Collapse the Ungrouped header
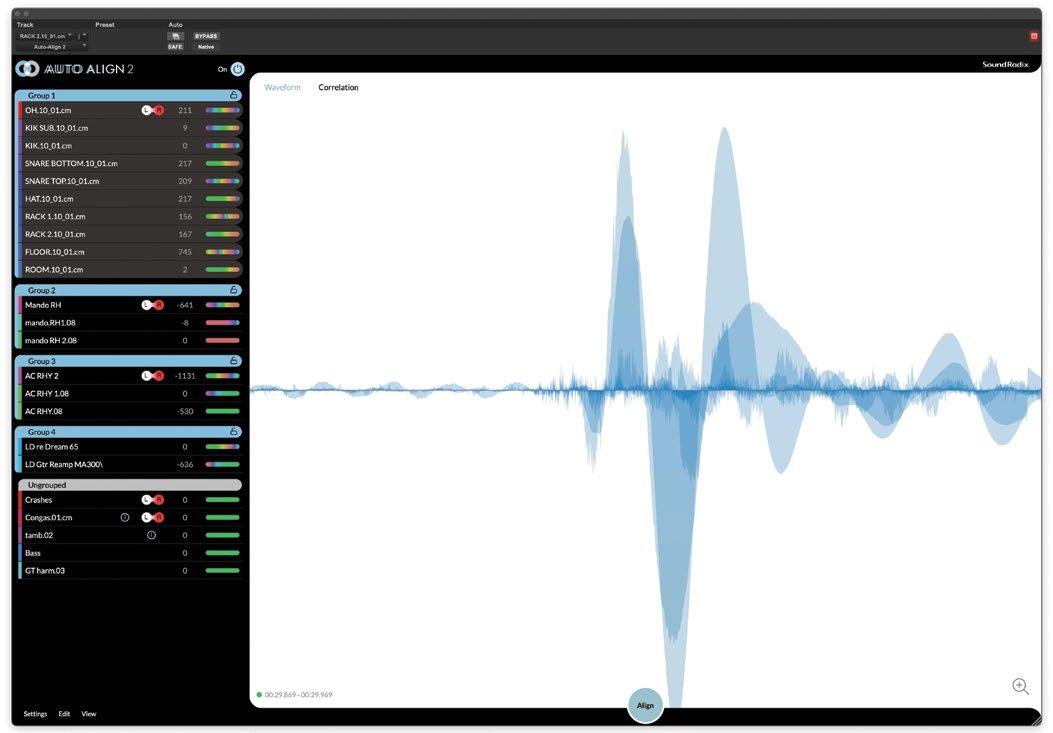This screenshot has width=1053, height=733. [130, 484]
